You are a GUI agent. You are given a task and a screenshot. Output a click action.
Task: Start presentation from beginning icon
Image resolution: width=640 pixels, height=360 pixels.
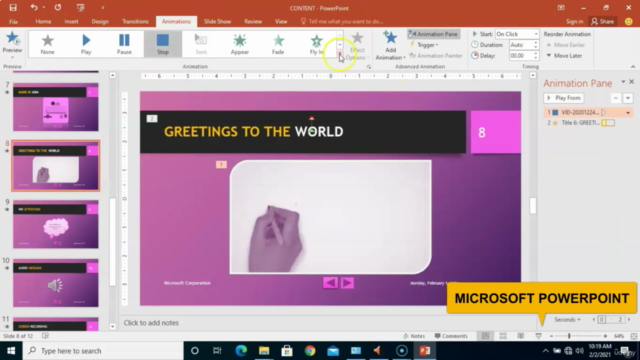(x=80, y=8)
